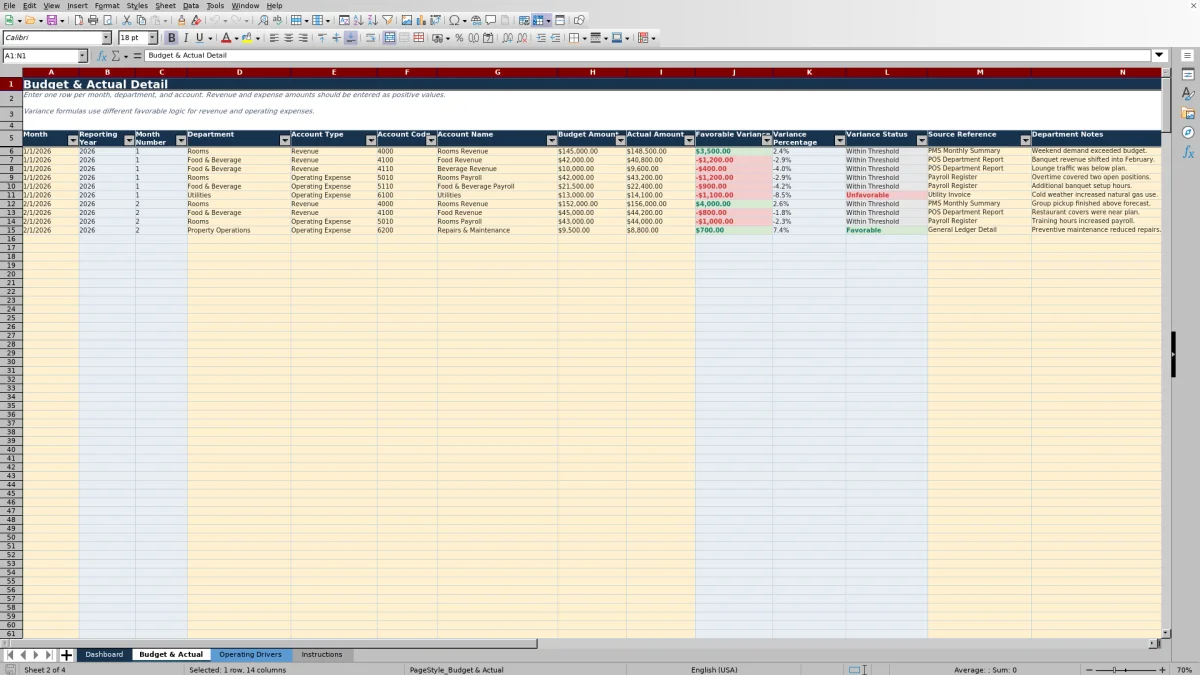Open the Source Reference filter dropdown

pyautogui.click(x=1025, y=141)
